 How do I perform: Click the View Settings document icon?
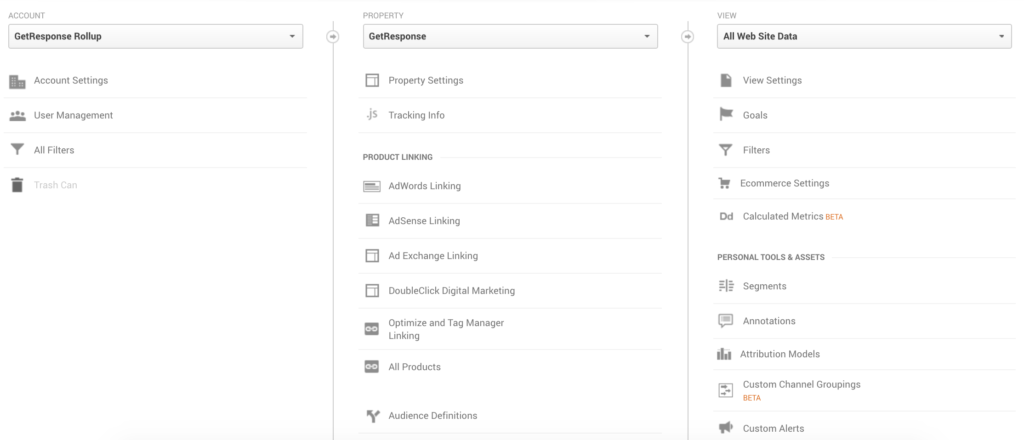coord(726,80)
